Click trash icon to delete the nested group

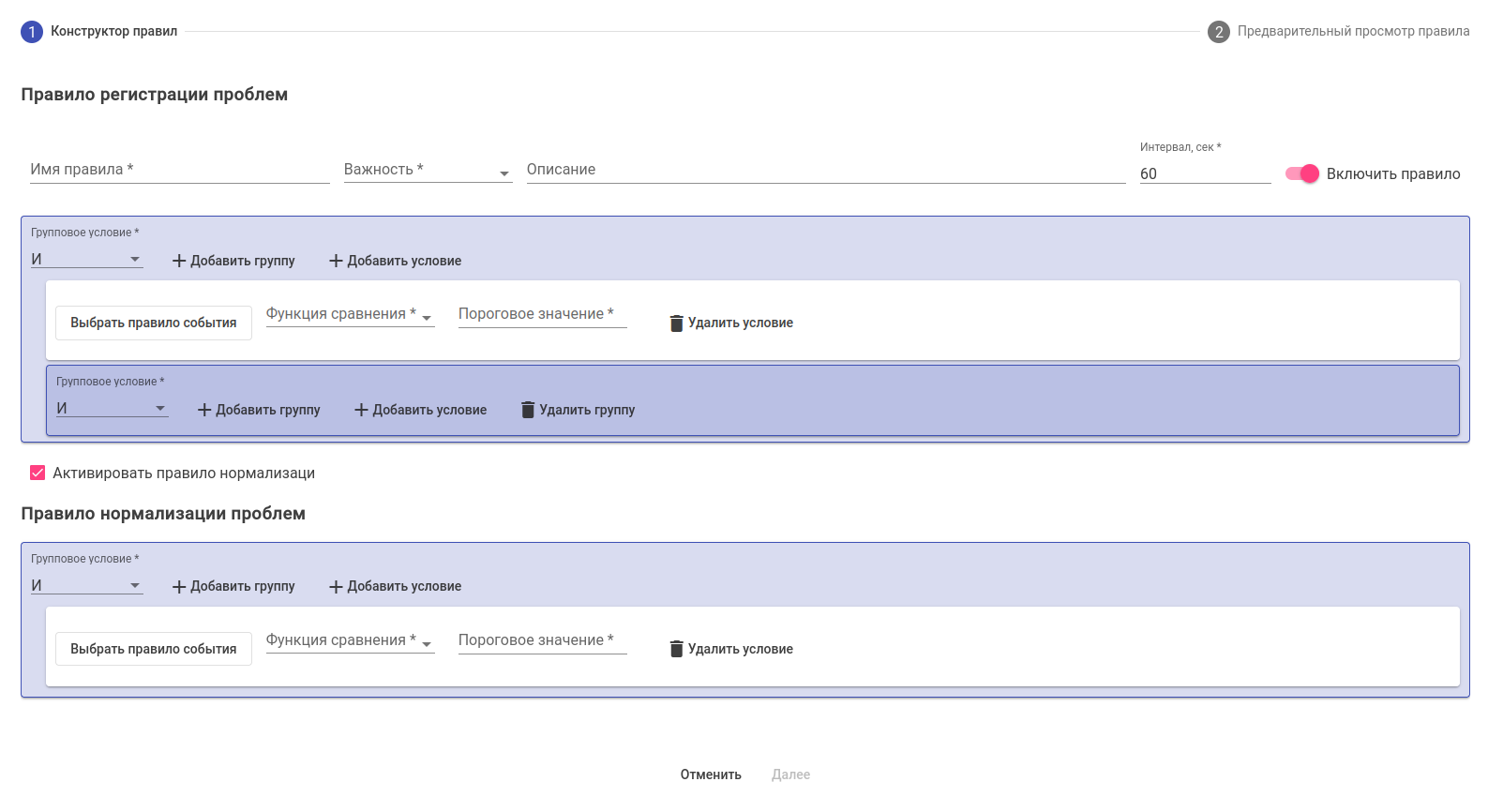click(x=528, y=410)
